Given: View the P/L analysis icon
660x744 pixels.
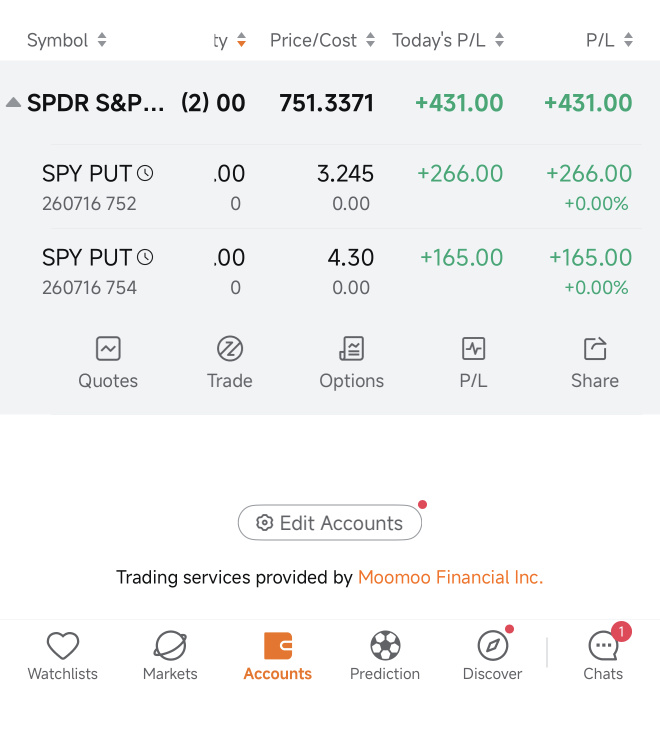Looking at the screenshot, I should (473, 349).
